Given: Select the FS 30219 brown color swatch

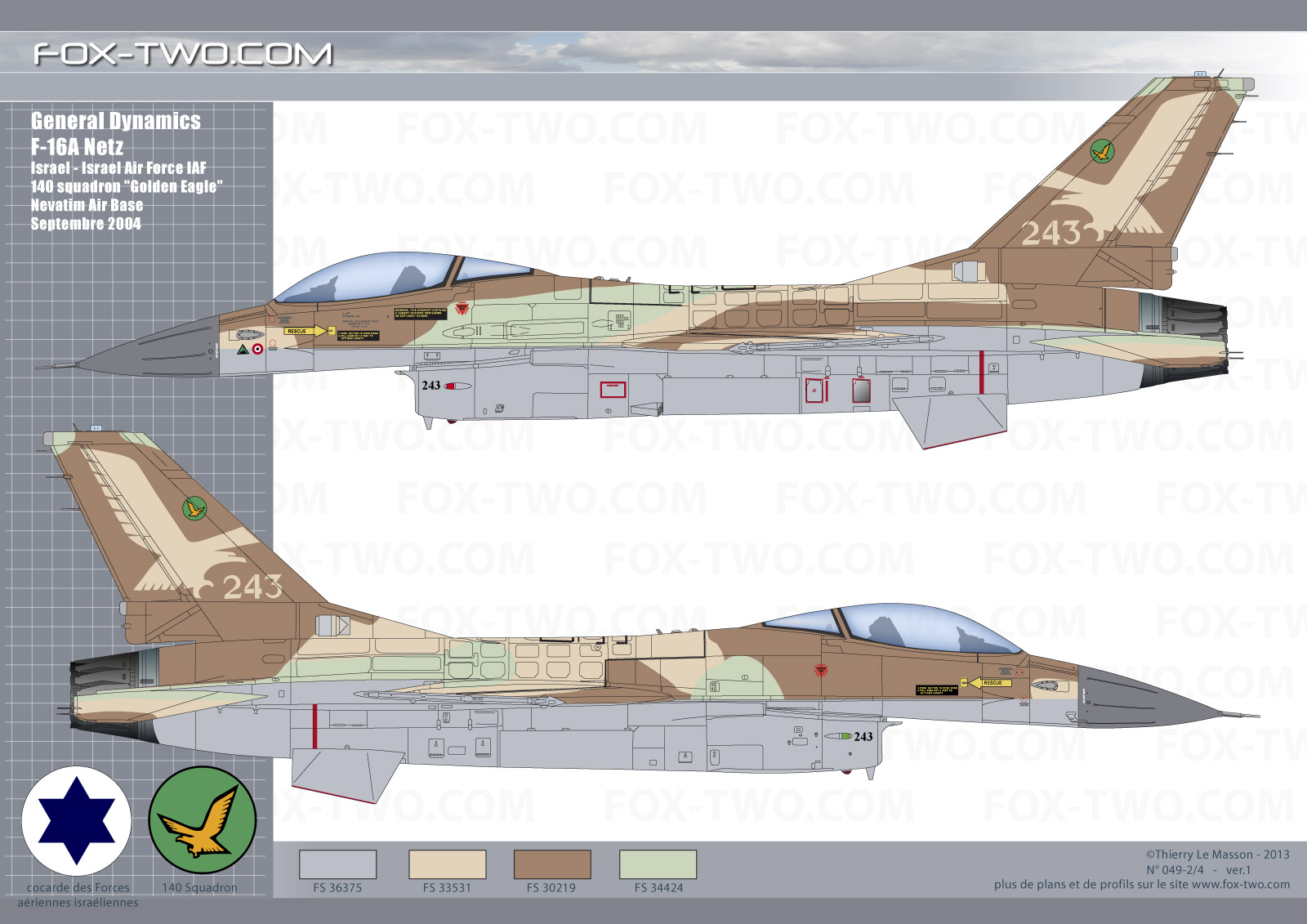Looking at the screenshot, I should coord(552,864).
